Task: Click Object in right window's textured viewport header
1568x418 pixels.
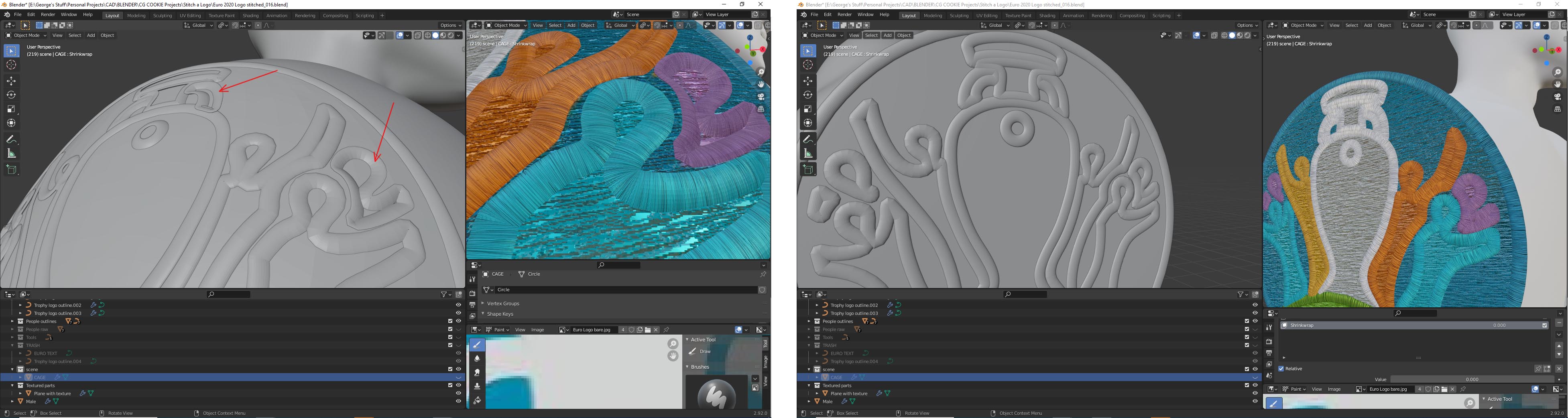Action: pyautogui.click(x=1385, y=26)
